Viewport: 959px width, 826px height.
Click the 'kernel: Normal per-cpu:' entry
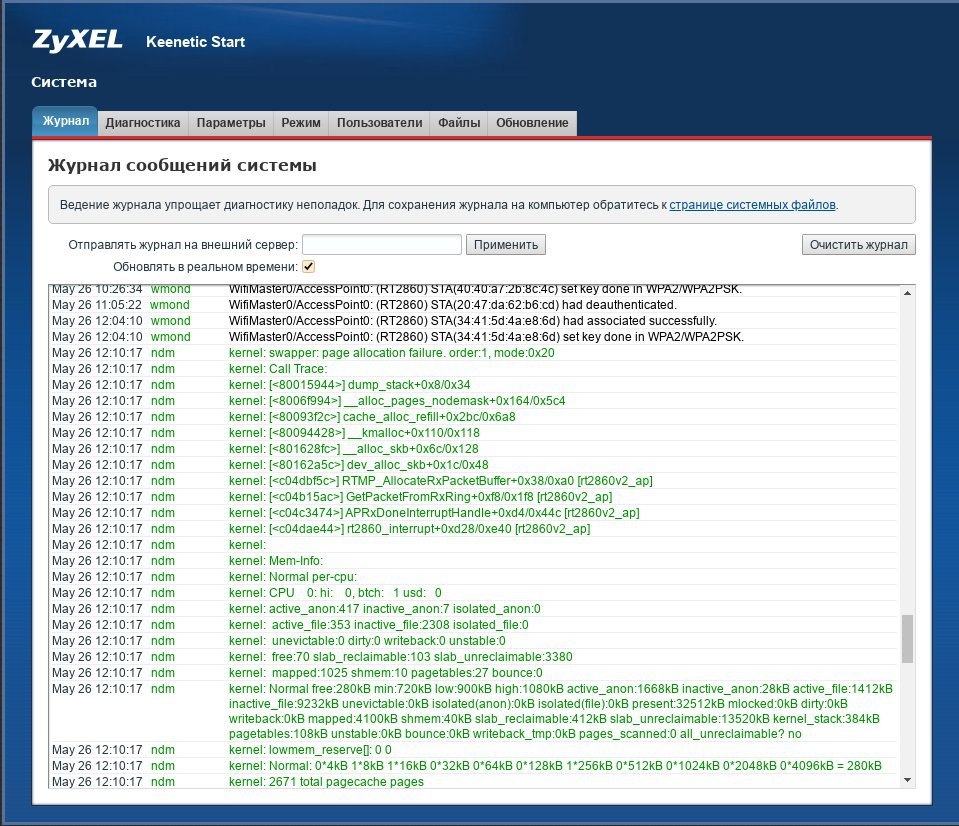(x=474, y=577)
